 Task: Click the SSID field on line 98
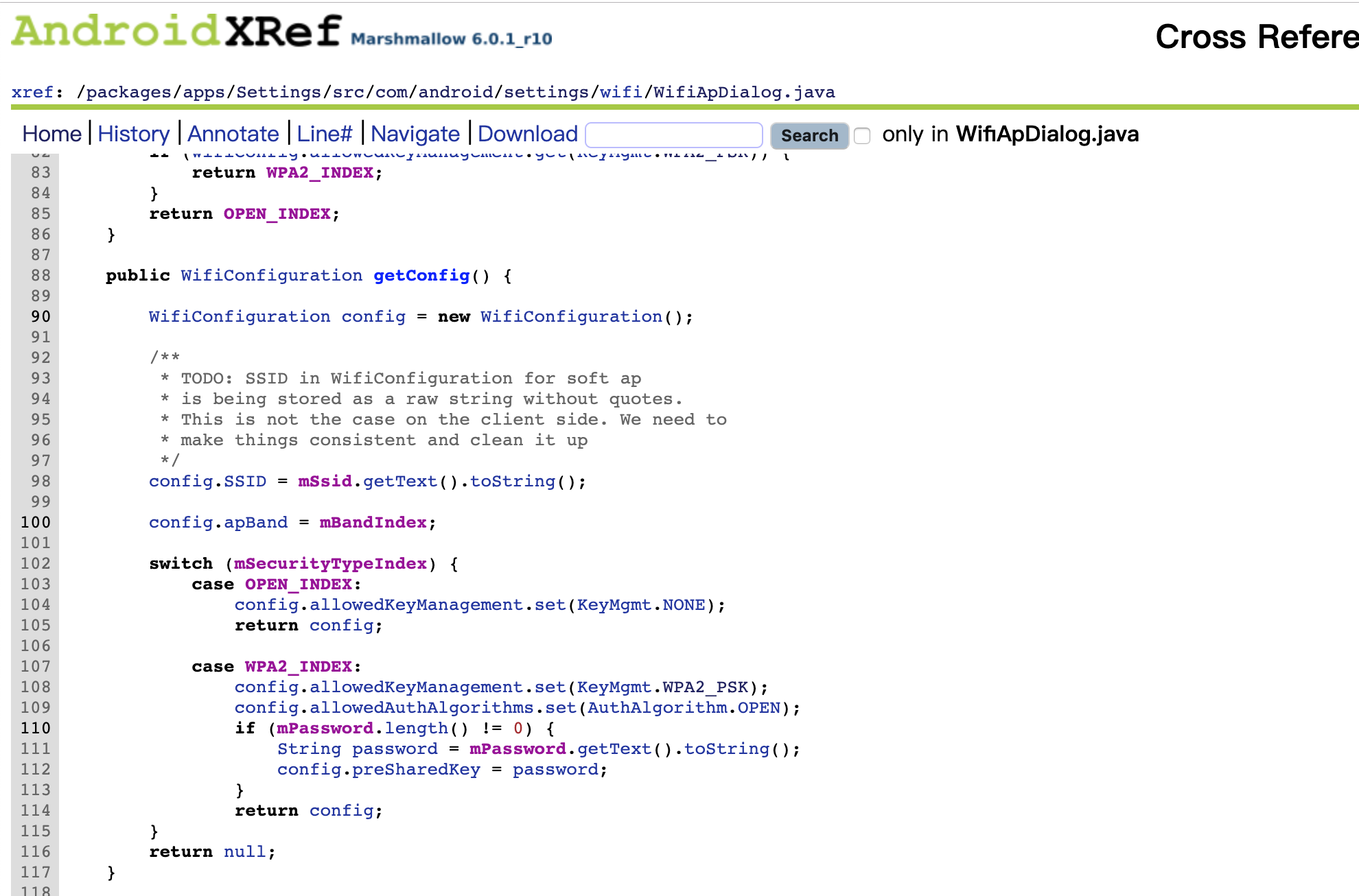click(244, 481)
